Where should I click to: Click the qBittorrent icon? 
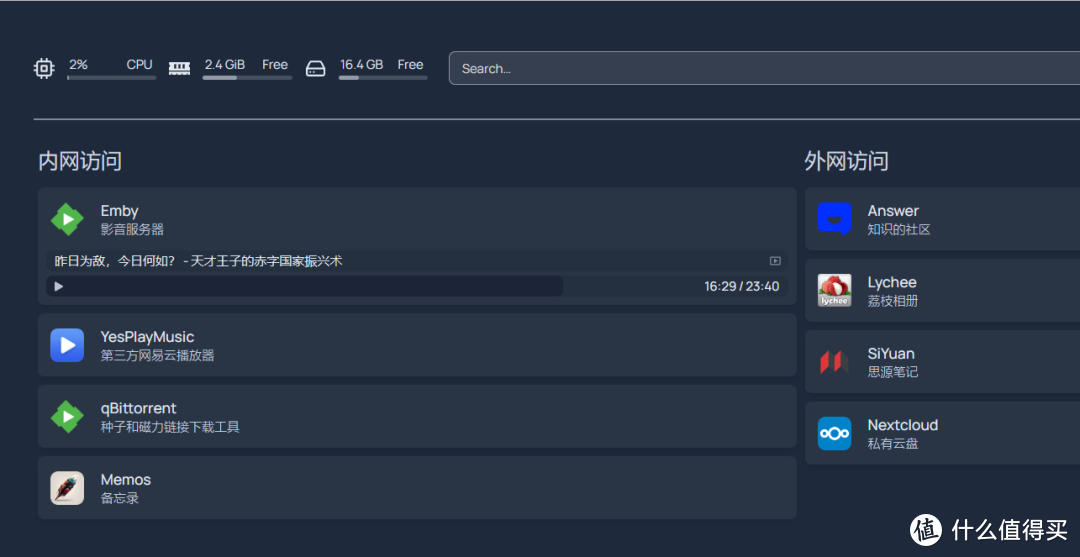click(x=67, y=416)
